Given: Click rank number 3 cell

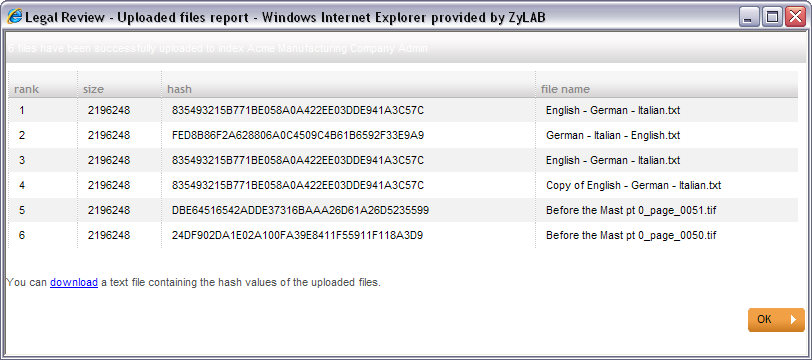Looking at the screenshot, I should coord(22,161).
